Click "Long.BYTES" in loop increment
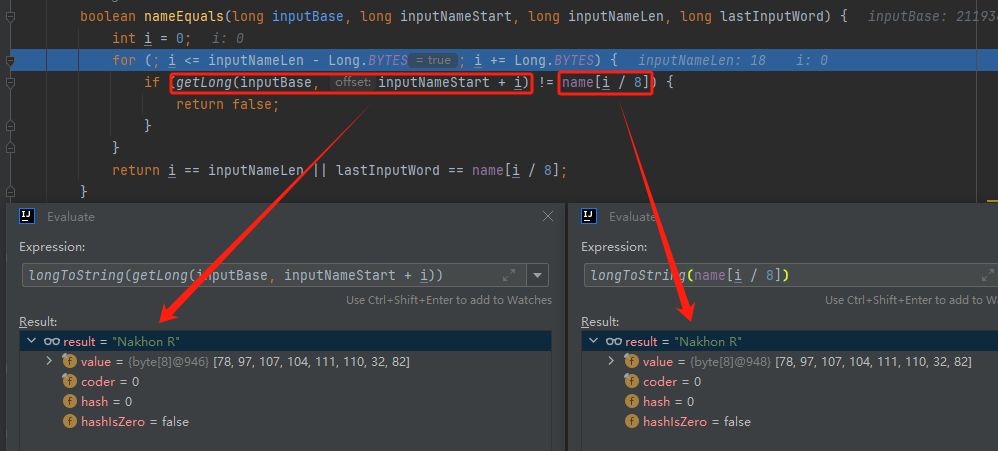The image size is (998, 451). tap(553, 60)
